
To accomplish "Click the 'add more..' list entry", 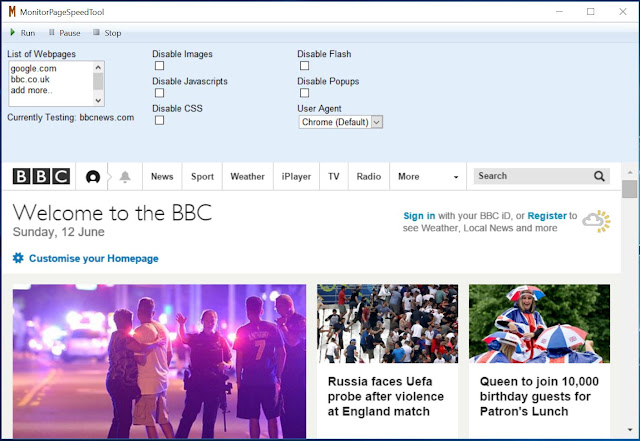I will point(31,90).
